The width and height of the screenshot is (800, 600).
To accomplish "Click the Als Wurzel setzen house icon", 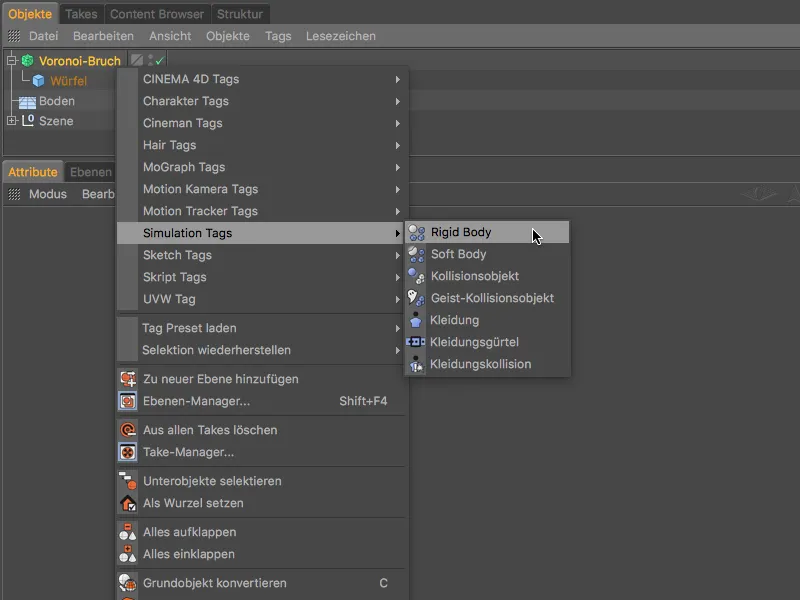I will pos(128,503).
